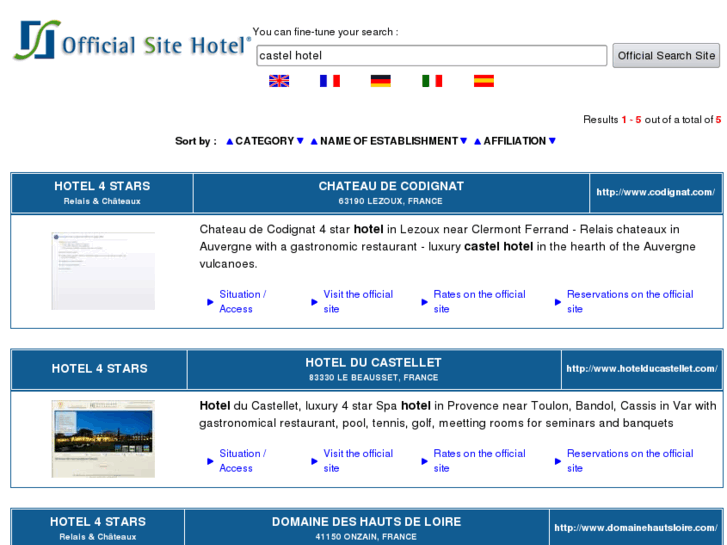Image resolution: width=727 pixels, height=545 pixels.
Task: Open Reservations on official site for Hotel du Castellet
Action: coord(630,461)
